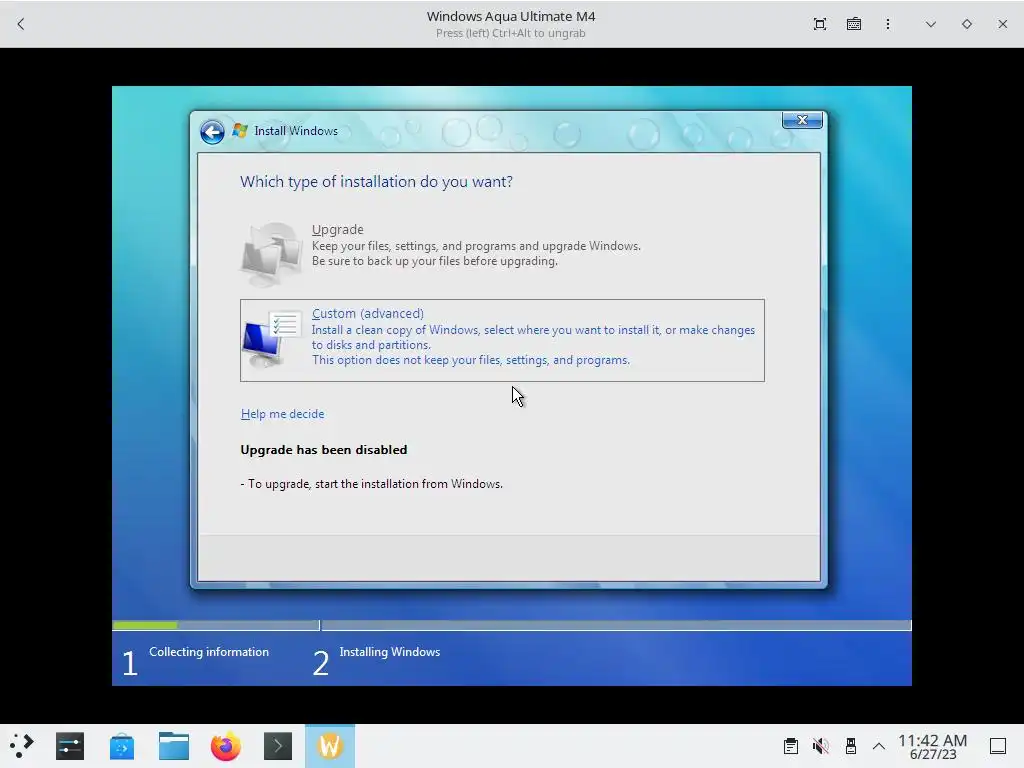
Task: Go back using the viewer's top-left chevron
Action: (21, 24)
